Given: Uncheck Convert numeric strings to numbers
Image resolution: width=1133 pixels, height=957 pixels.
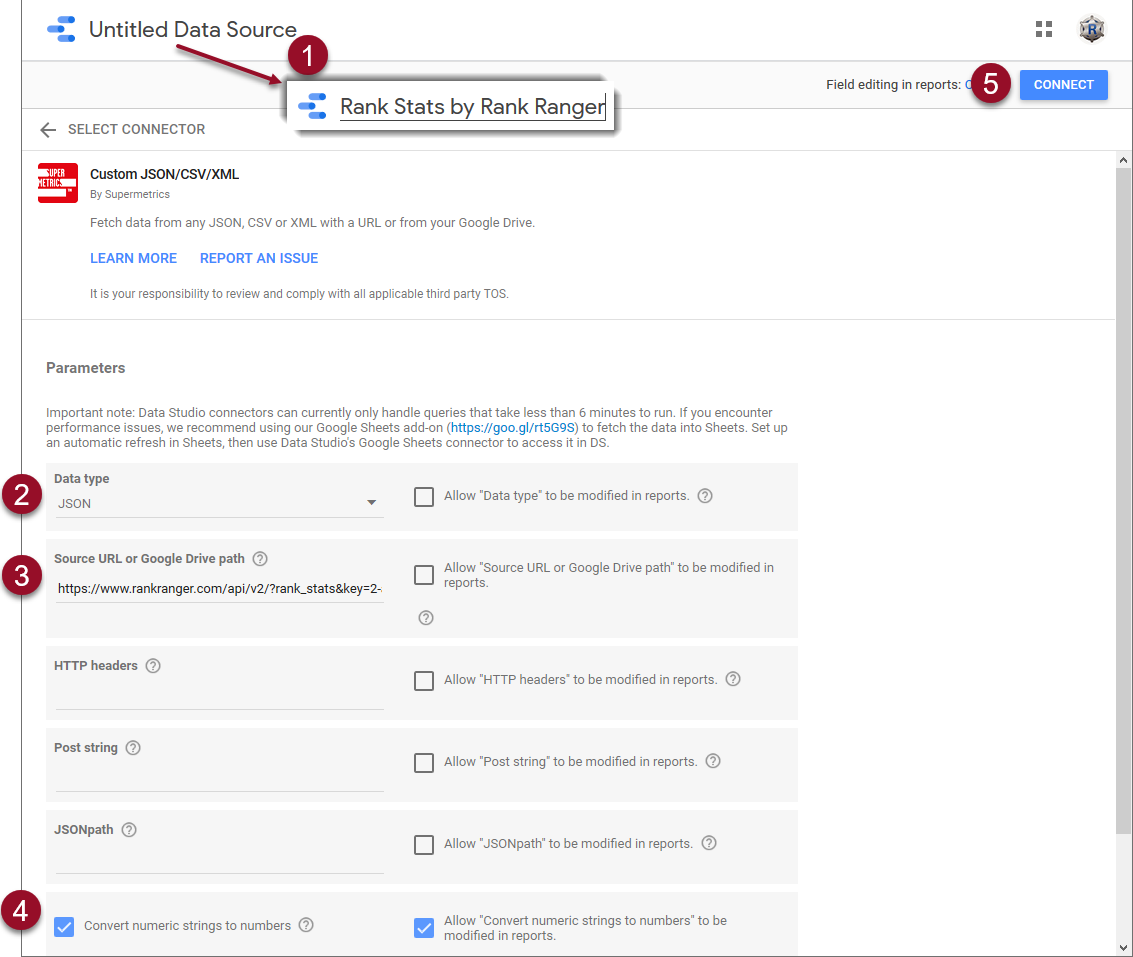Looking at the screenshot, I should pos(64,927).
